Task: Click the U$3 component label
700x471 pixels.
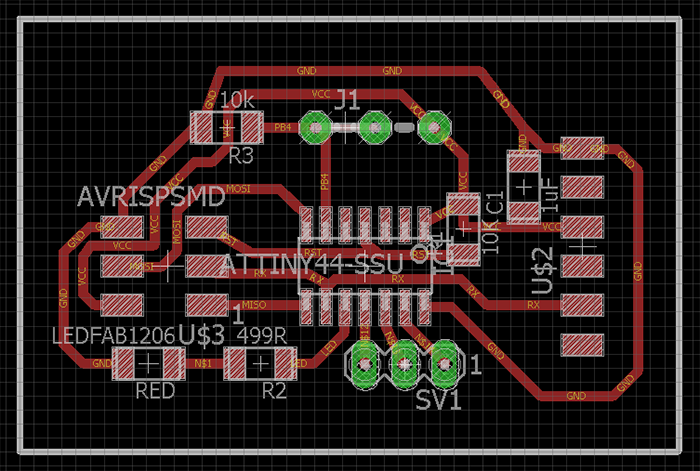Action: 201,335
